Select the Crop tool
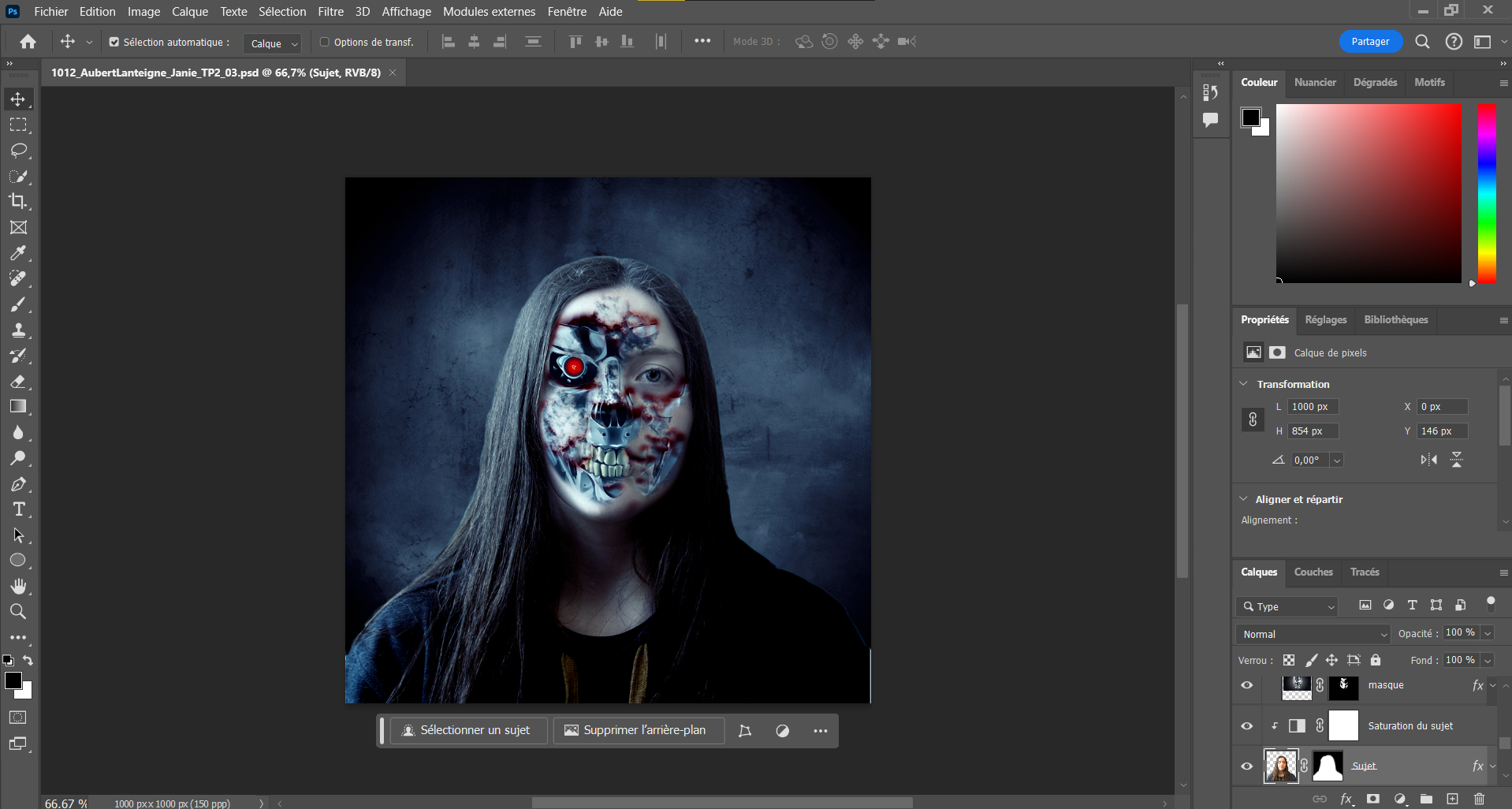 pos(18,201)
